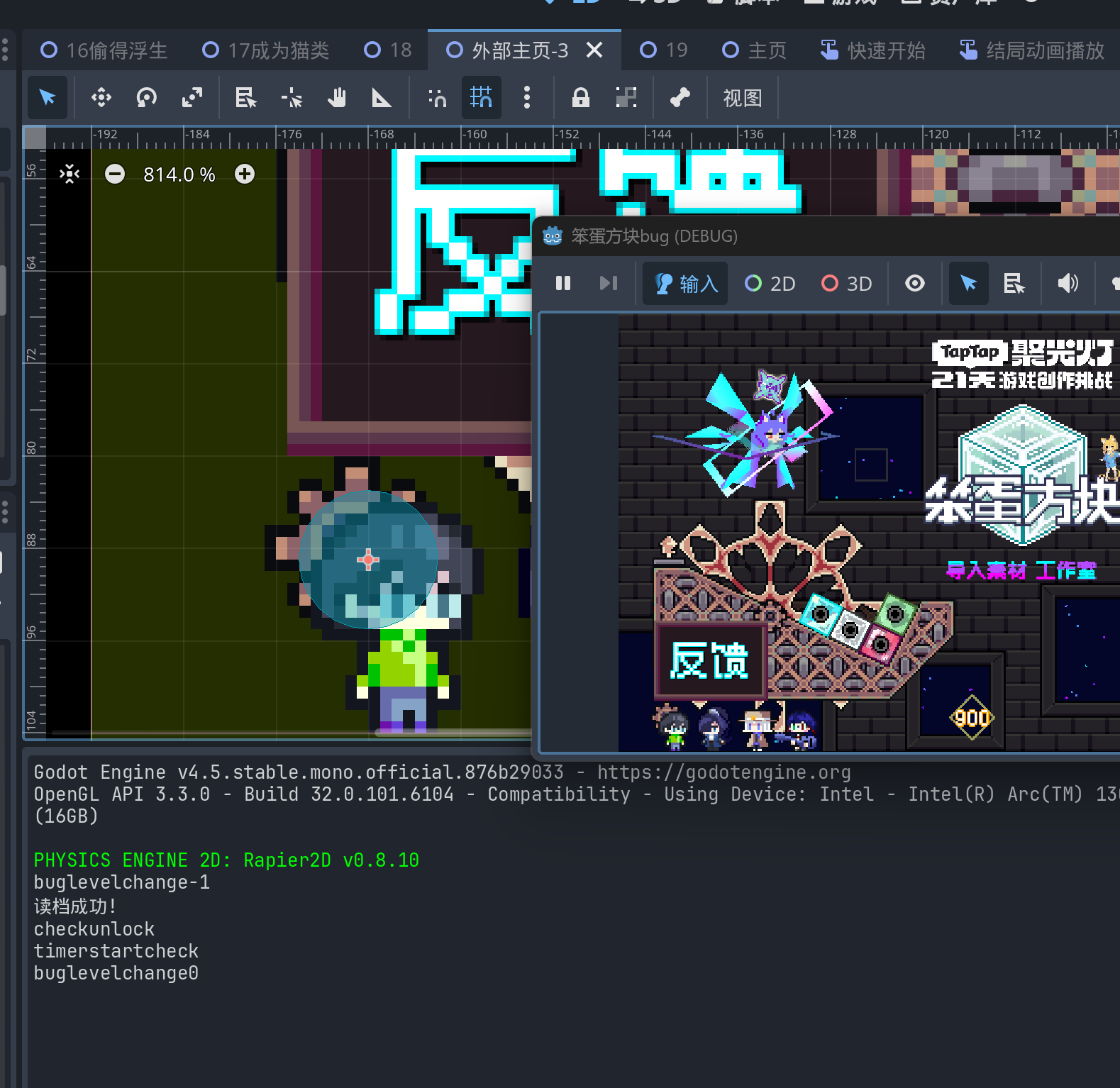Image resolution: width=1120 pixels, height=1088 pixels.
Task: Open the 快速开始 script tab
Action: (x=873, y=50)
